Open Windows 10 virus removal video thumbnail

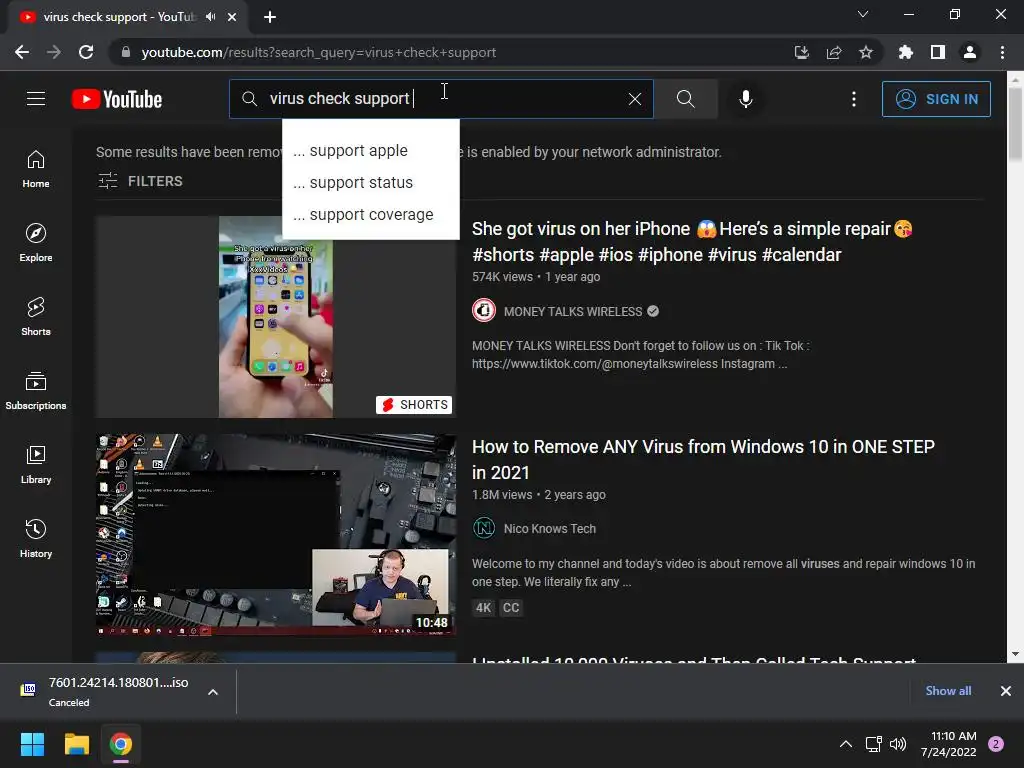point(276,534)
